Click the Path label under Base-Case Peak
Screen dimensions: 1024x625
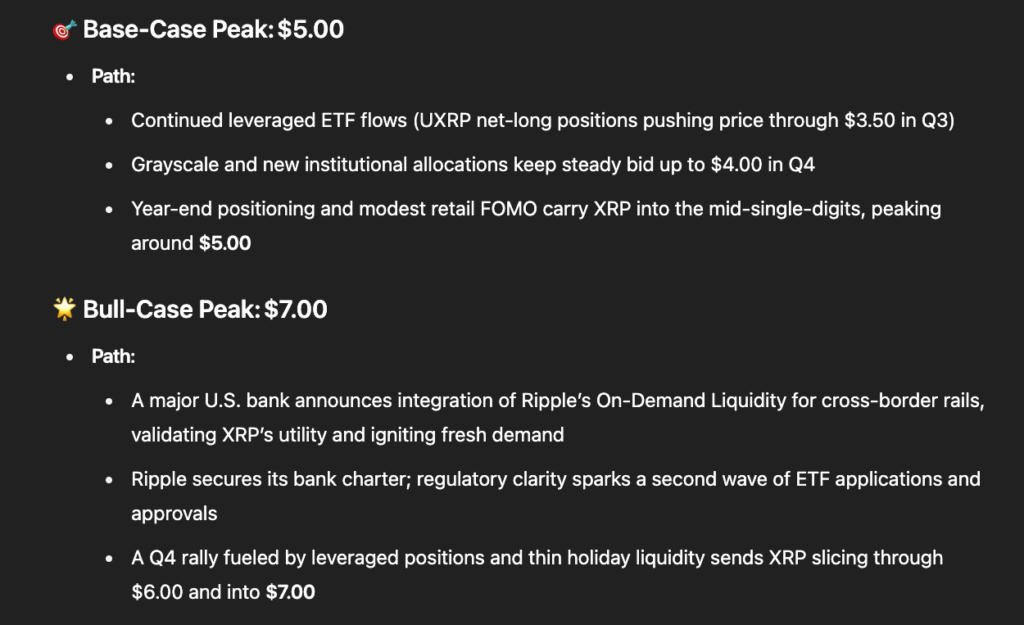(x=113, y=76)
